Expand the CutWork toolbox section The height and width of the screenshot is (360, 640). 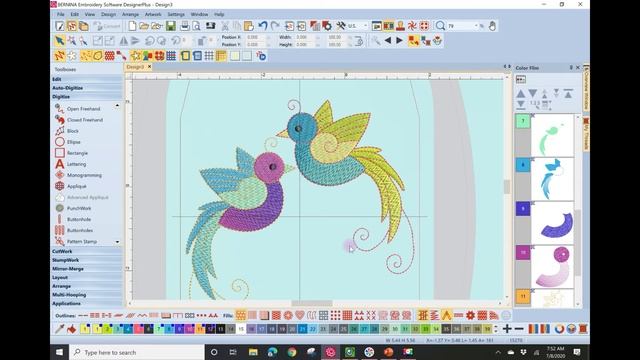87,251
